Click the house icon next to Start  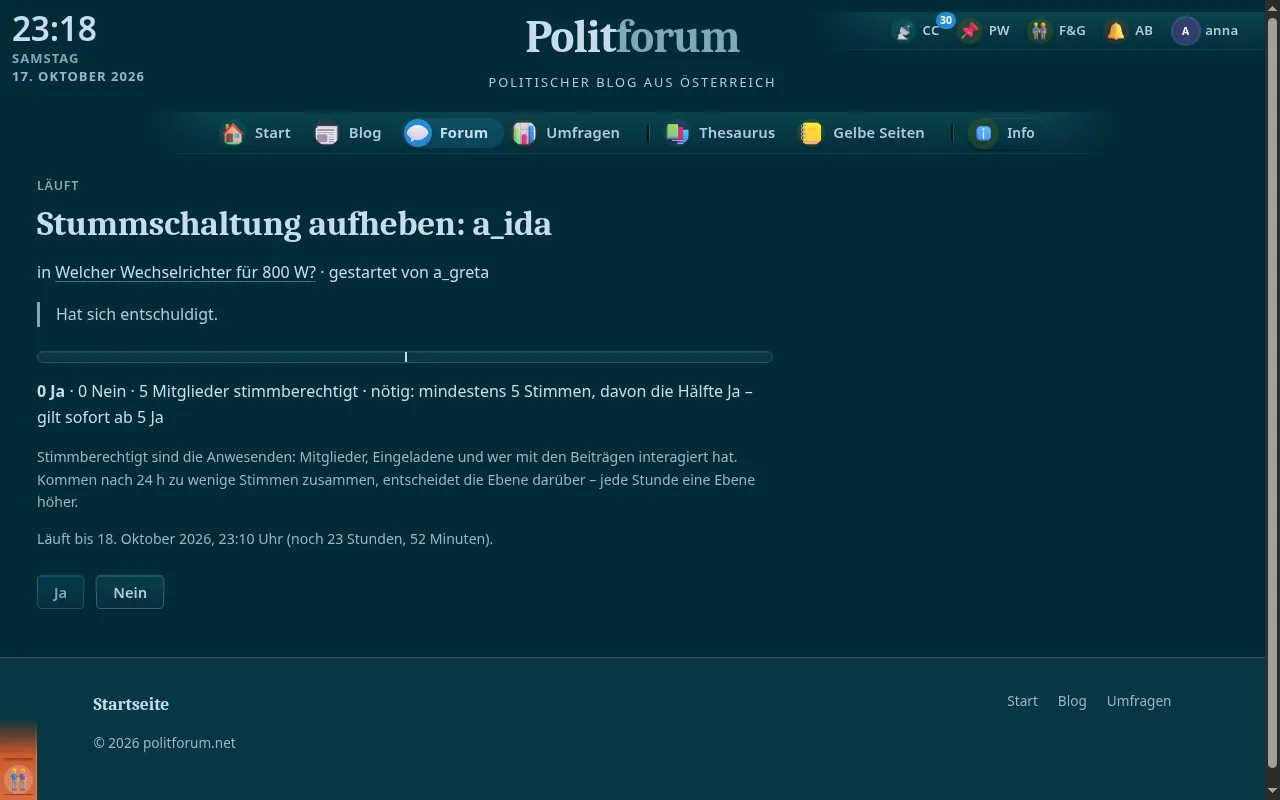tap(233, 133)
